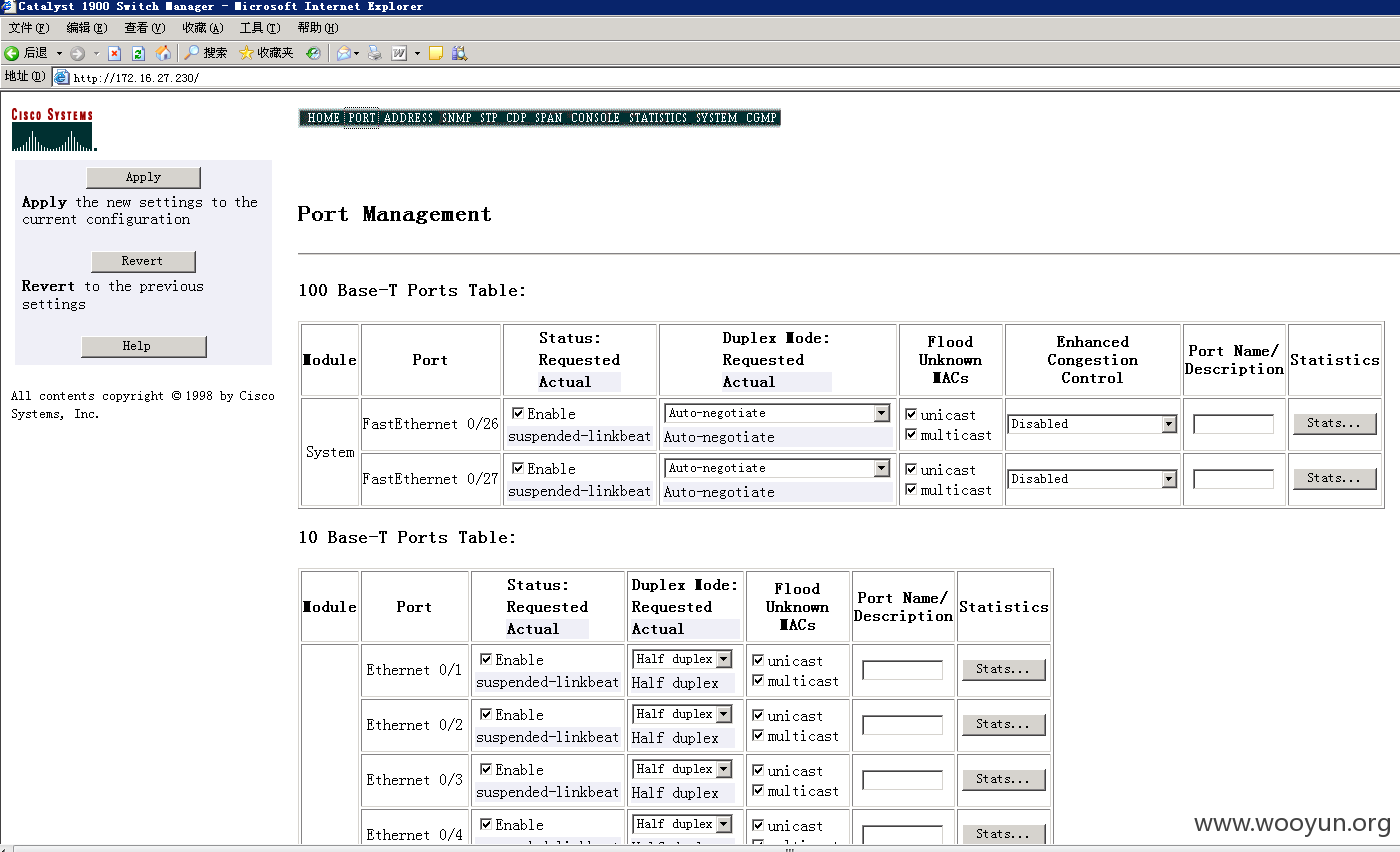Open Stats for Ethernet 0/3
Image resolution: width=1400 pixels, height=852 pixels.
[x=1003, y=780]
